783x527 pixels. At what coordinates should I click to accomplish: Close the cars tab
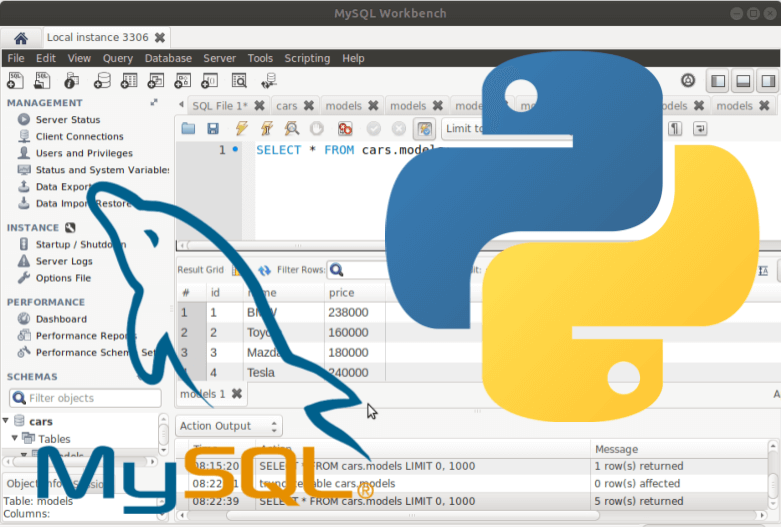(309, 105)
